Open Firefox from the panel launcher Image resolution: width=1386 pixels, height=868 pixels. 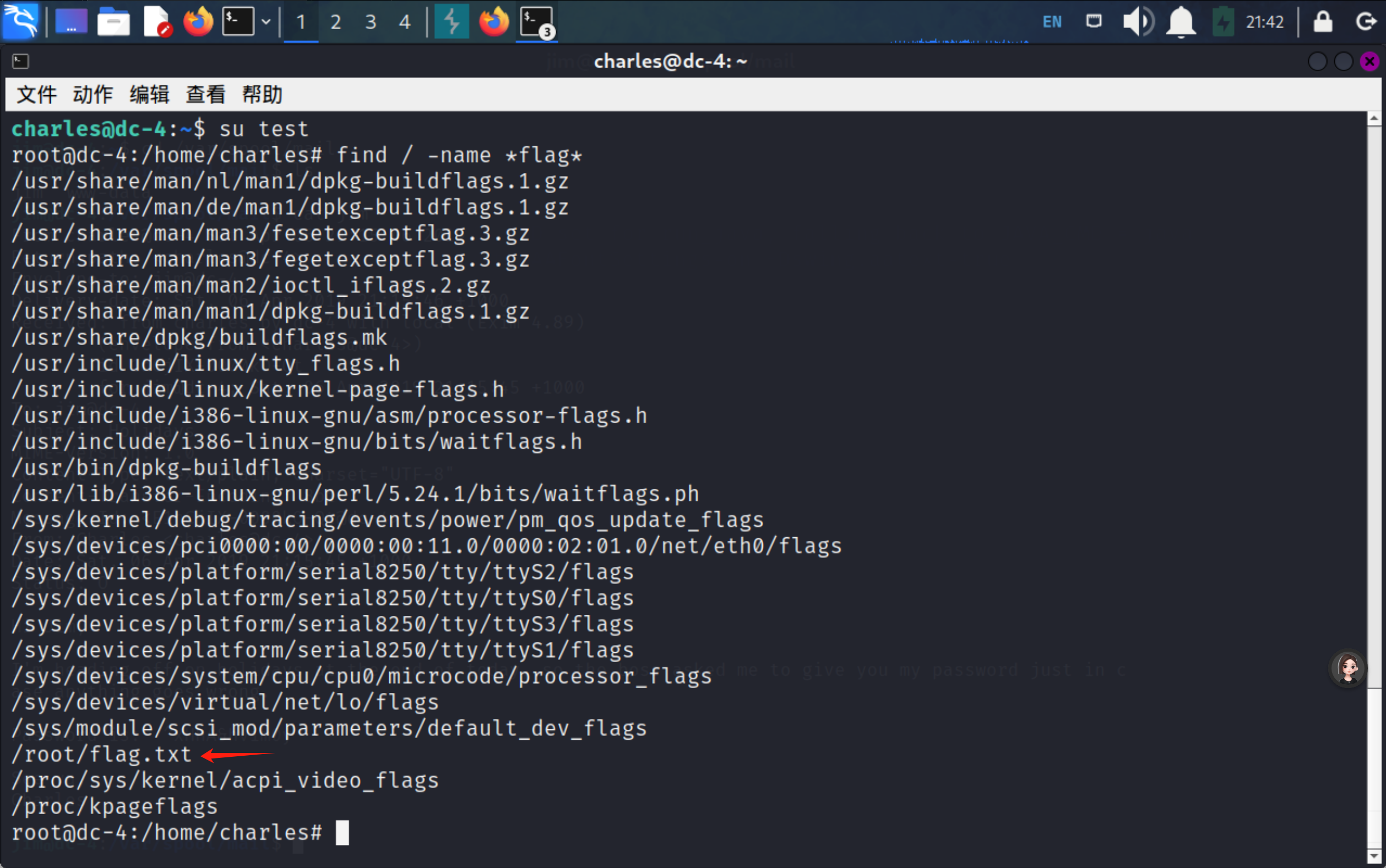[198, 22]
